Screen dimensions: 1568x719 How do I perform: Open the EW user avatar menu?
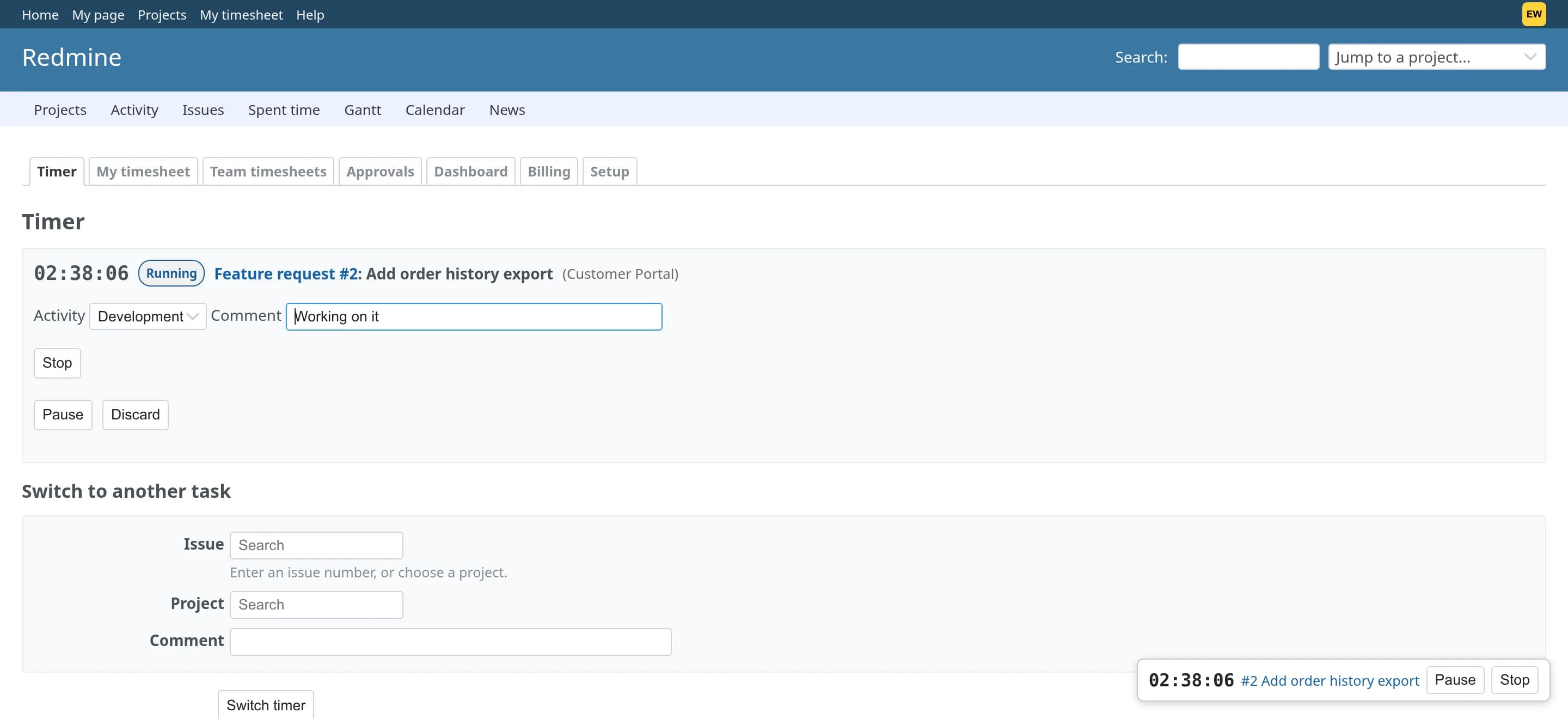(x=1533, y=14)
